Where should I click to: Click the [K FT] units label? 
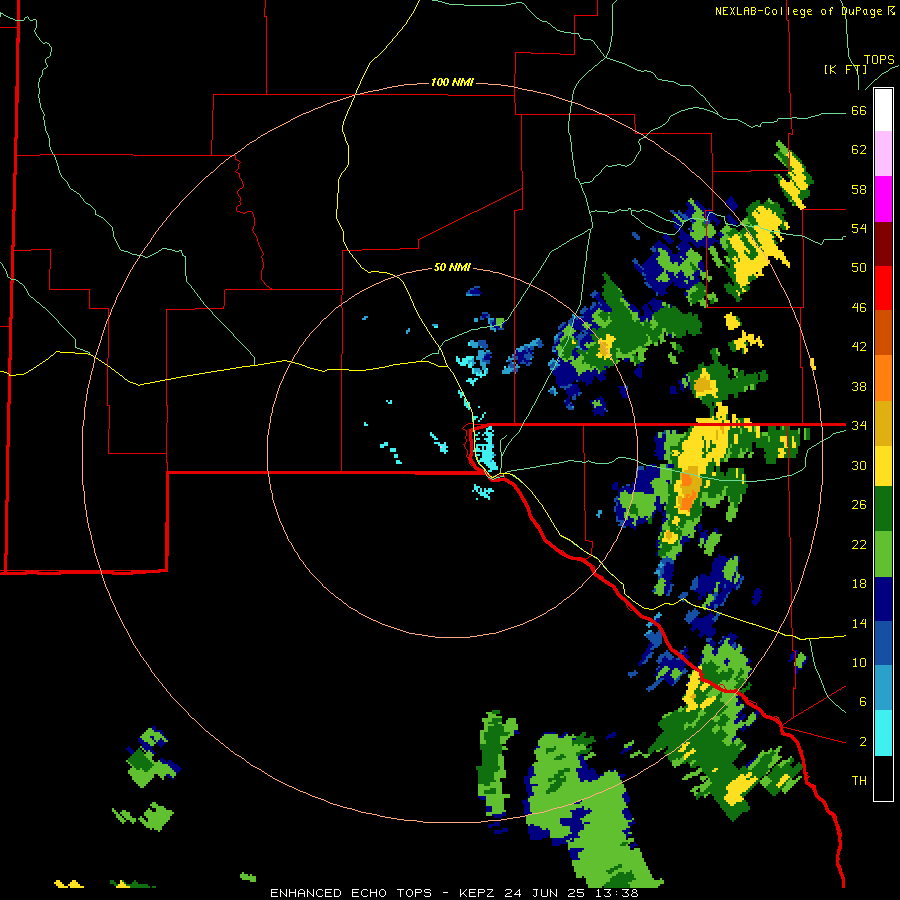coord(846,70)
